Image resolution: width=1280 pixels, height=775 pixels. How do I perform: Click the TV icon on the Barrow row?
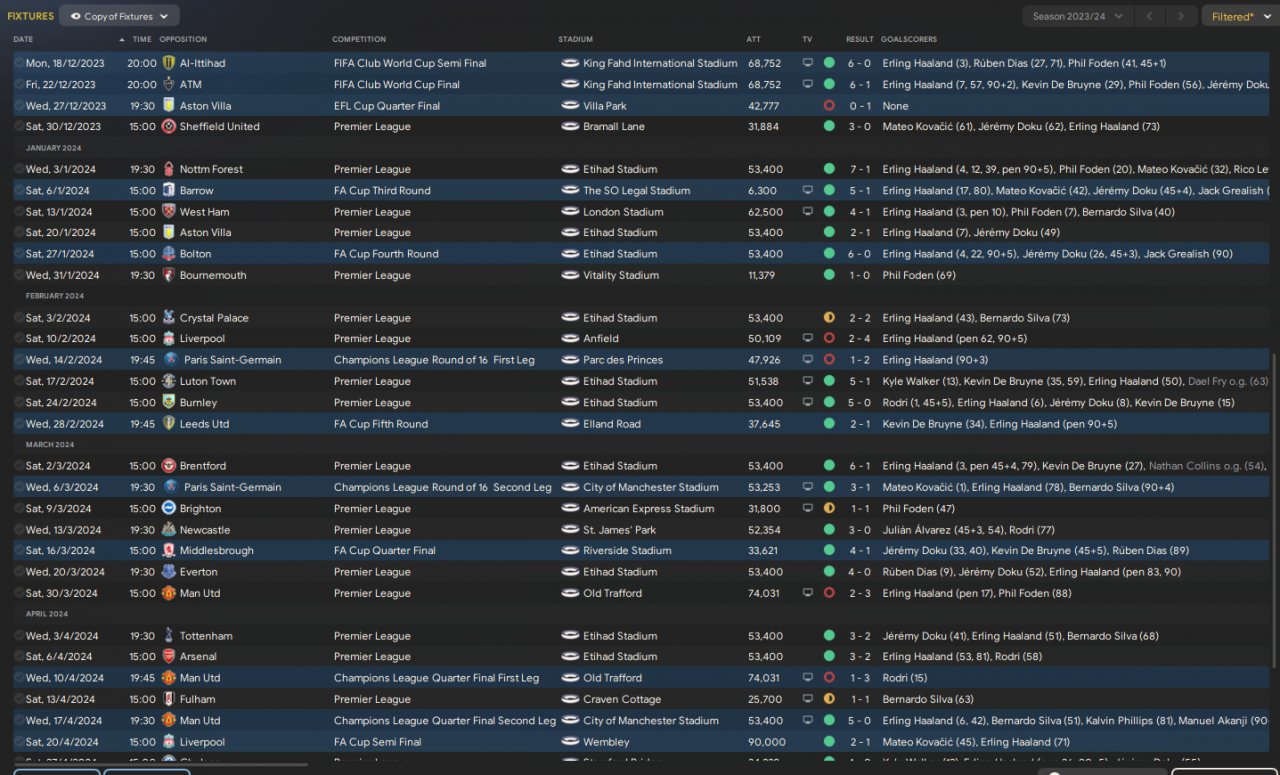pos(808,191)
